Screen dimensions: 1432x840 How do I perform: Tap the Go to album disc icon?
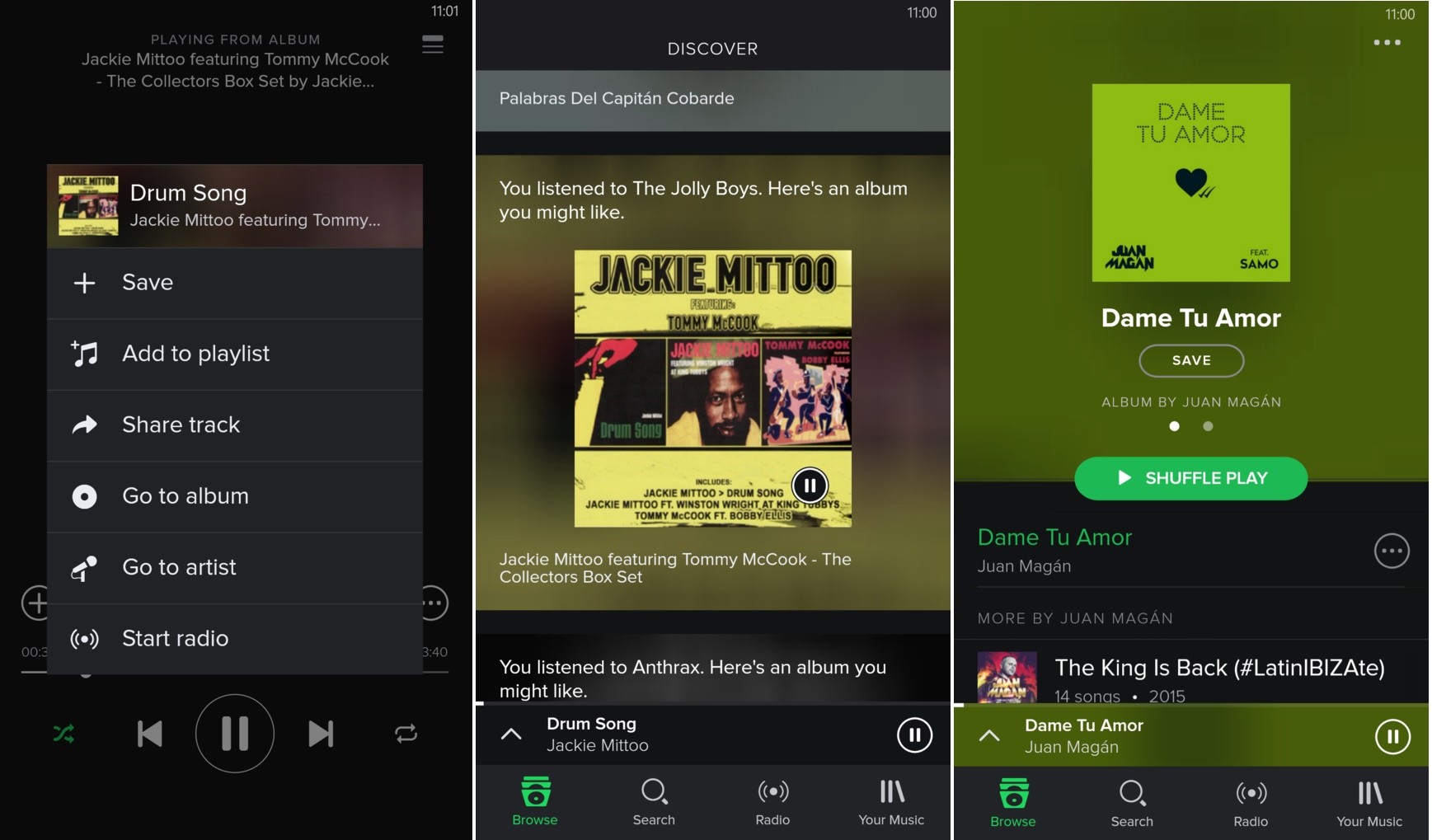[84, 496]
